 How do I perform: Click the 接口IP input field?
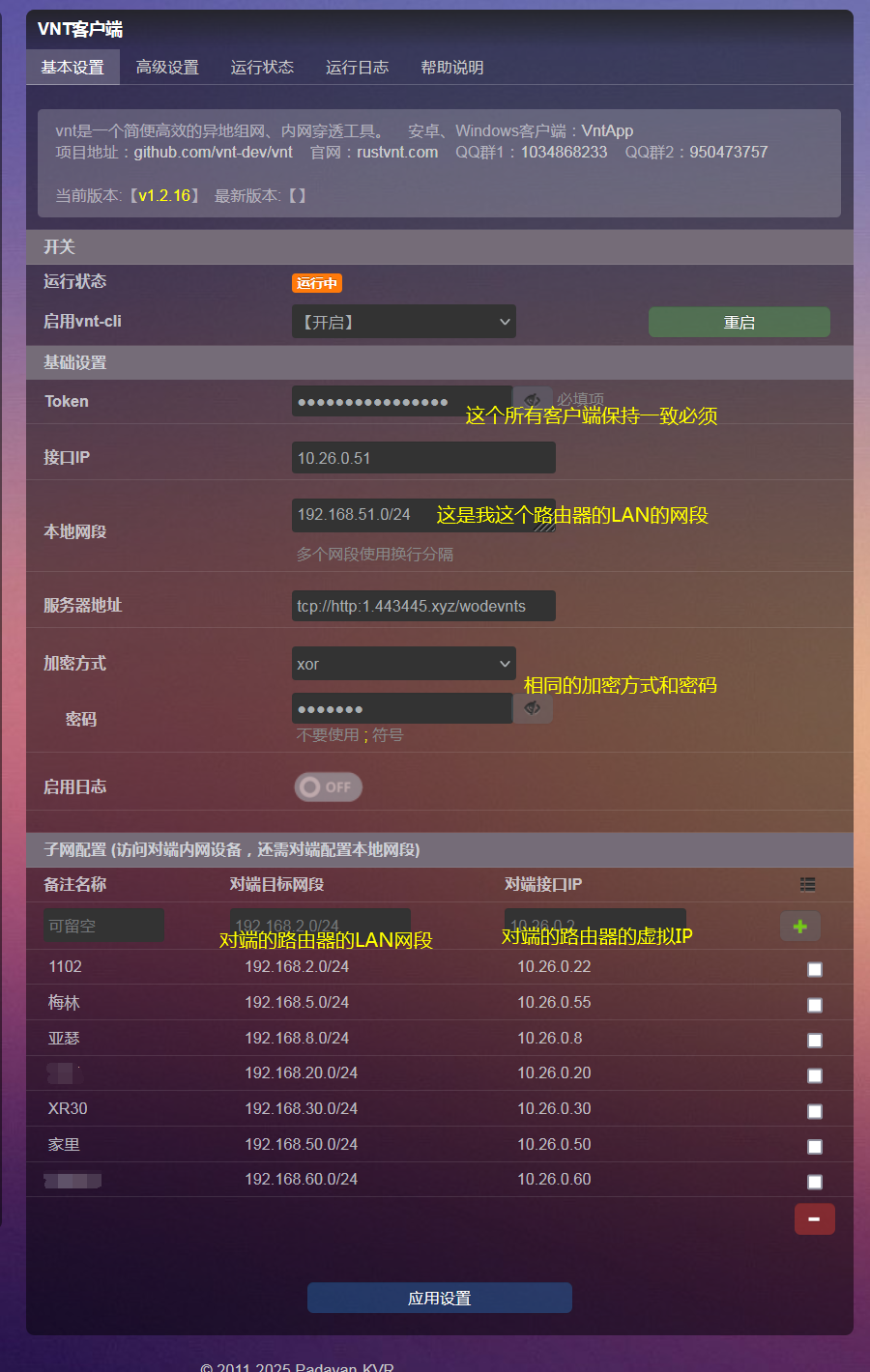[x=423, y=458]
